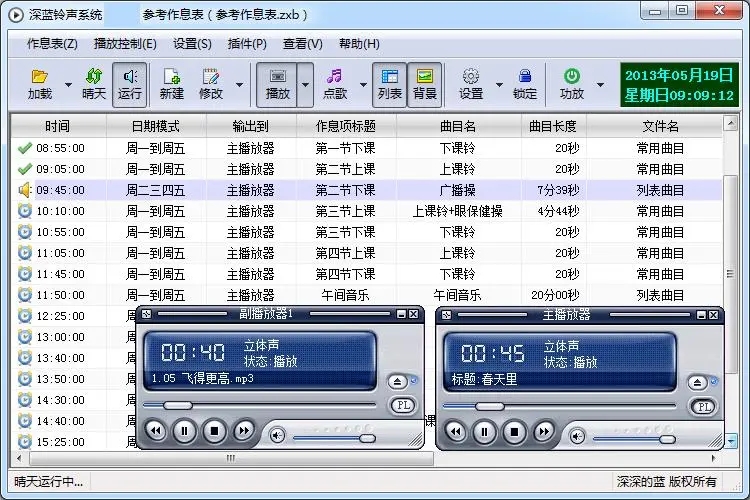The image size is (750, 500).
Task: Mute the speaker in 副播放器1
Action: 277,435
